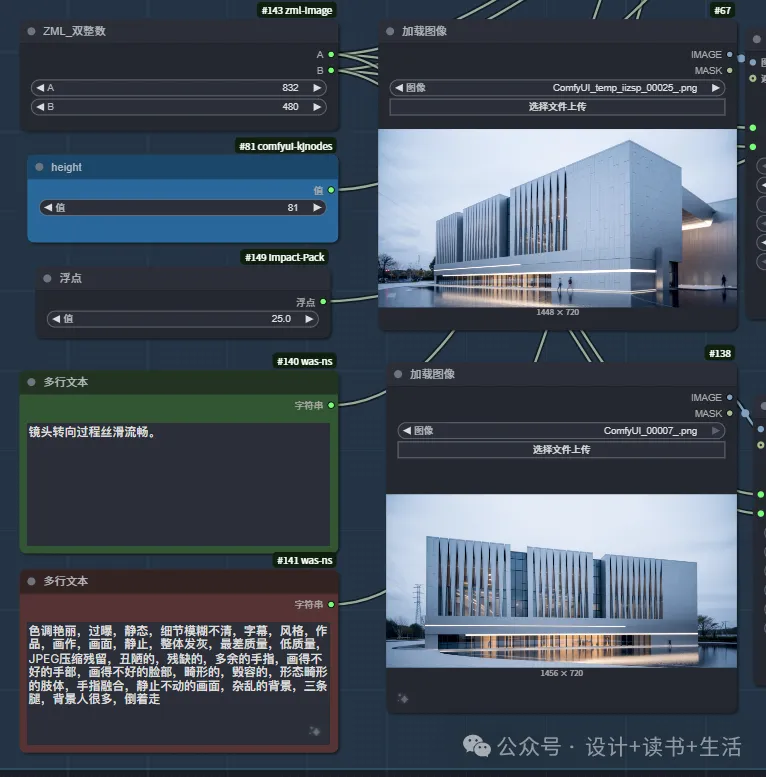Click the 字符串 output of red text node
The image size is (766, 777).
coord(331,604)
